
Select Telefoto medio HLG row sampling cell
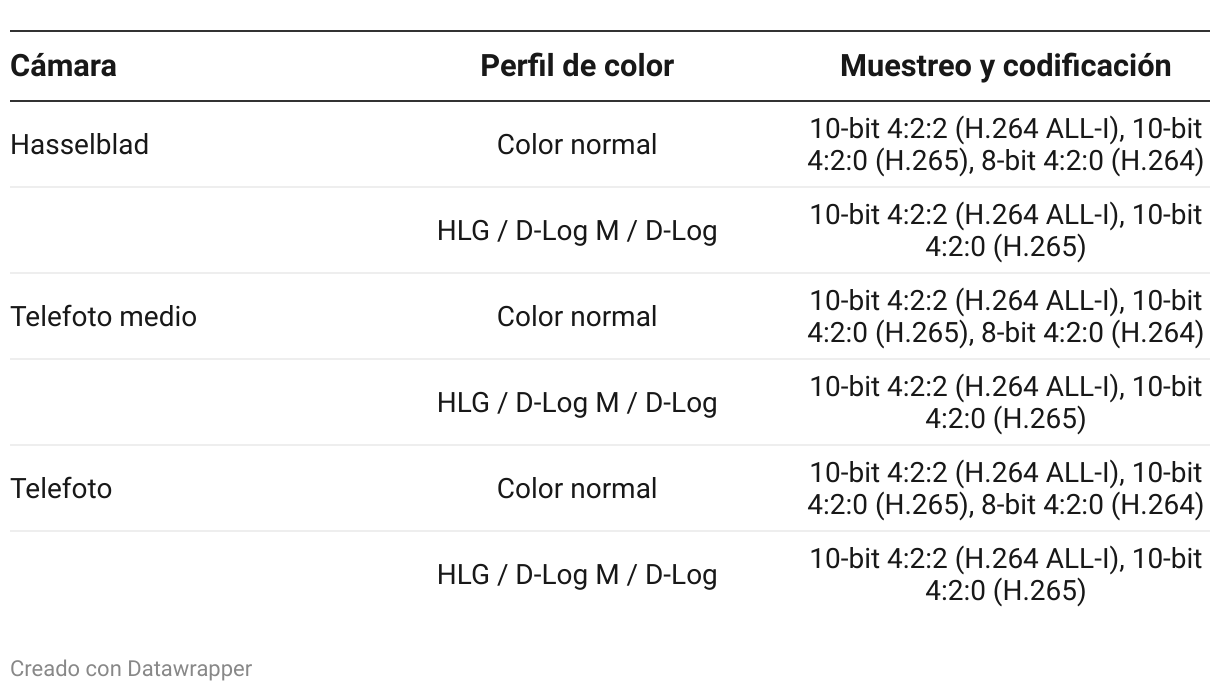coord(1005,403)
